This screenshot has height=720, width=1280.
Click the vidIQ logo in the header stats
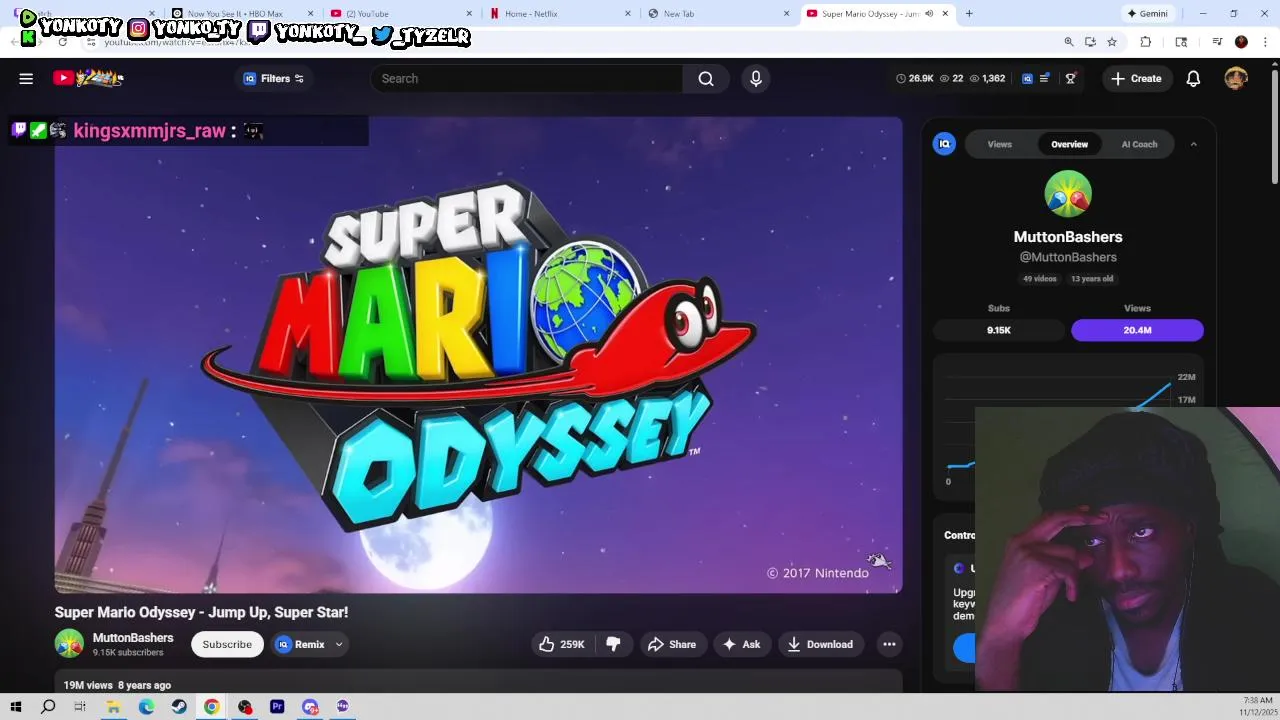(1027, 78)
